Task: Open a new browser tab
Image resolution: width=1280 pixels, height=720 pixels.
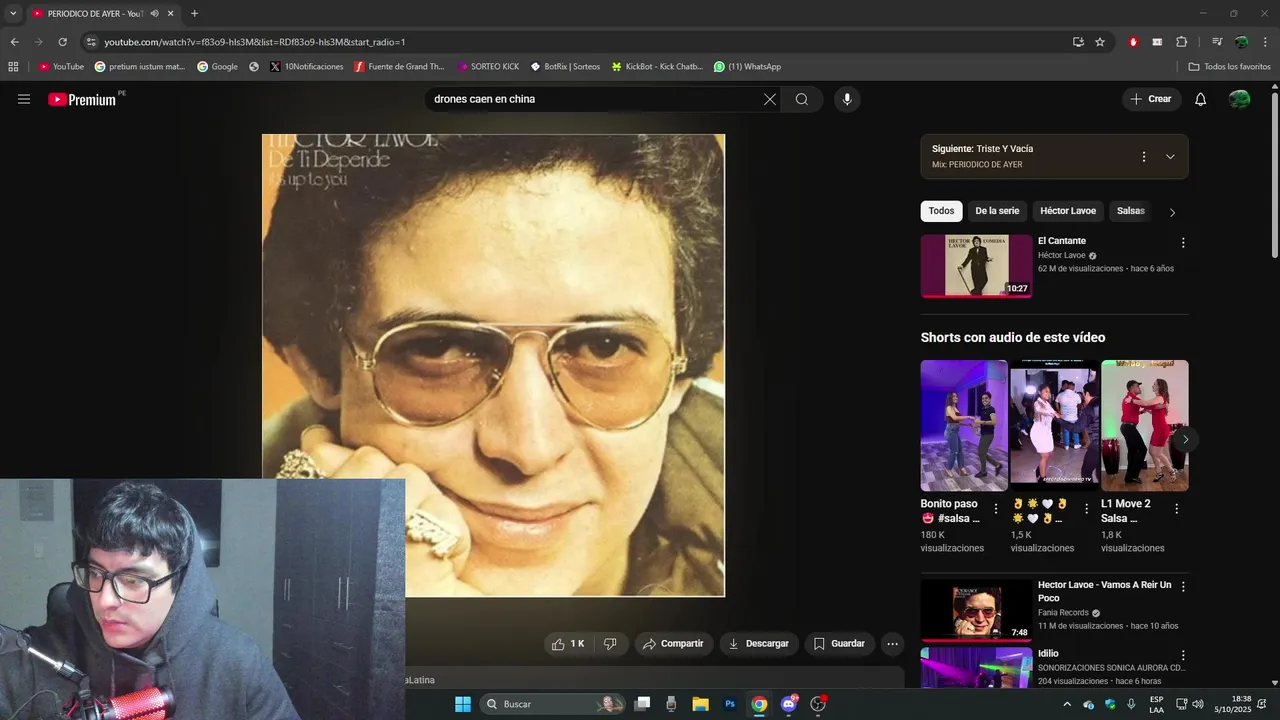Action: coord(194,14)
